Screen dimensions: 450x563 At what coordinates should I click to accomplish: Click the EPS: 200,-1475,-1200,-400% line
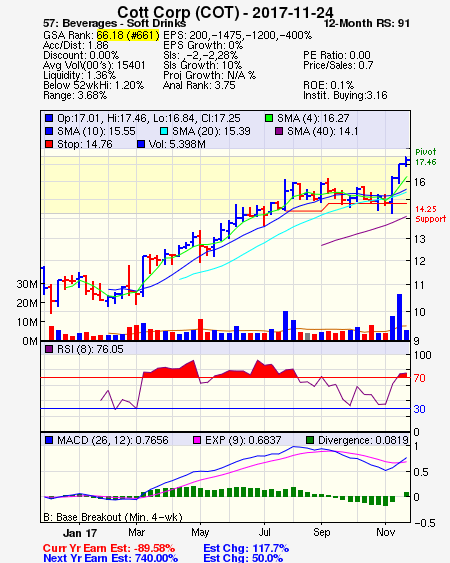pyautogui.click(x=237, y=35)
